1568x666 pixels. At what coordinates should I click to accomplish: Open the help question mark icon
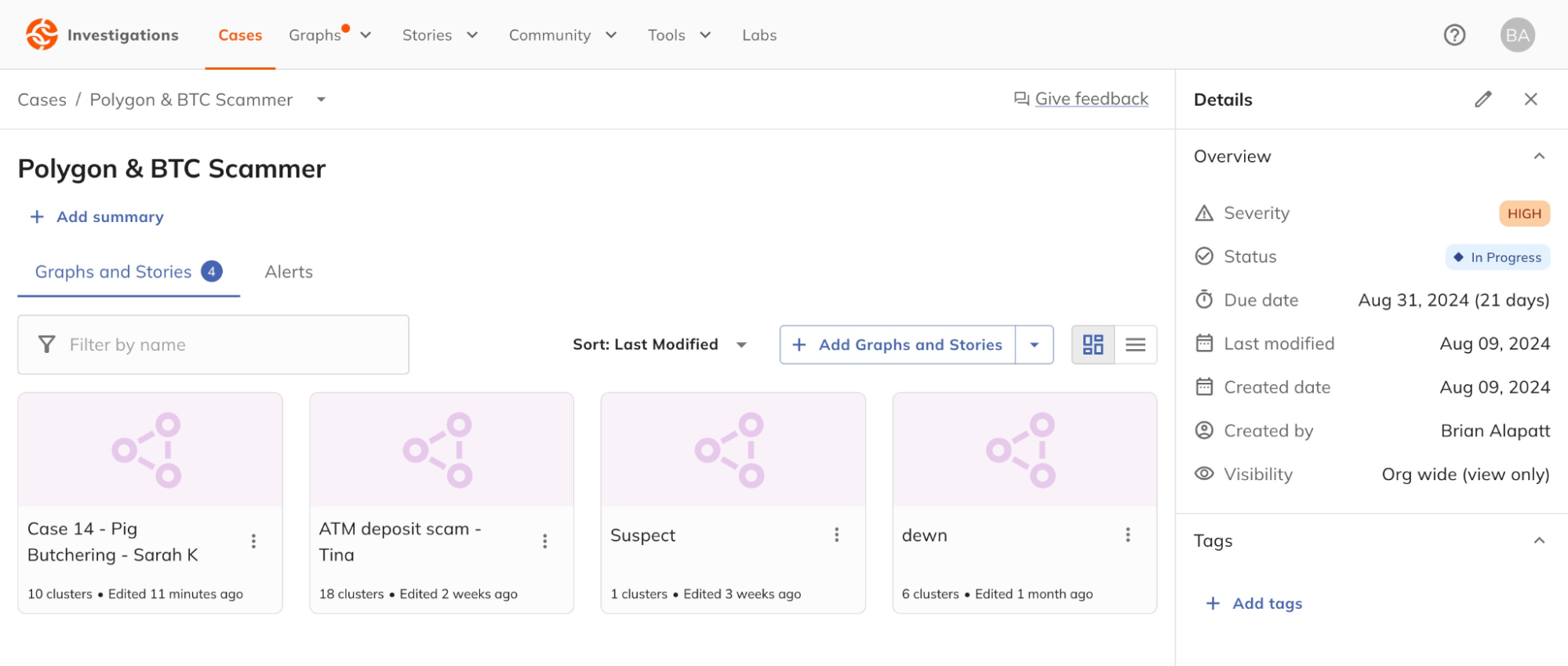pos(1454,35)
